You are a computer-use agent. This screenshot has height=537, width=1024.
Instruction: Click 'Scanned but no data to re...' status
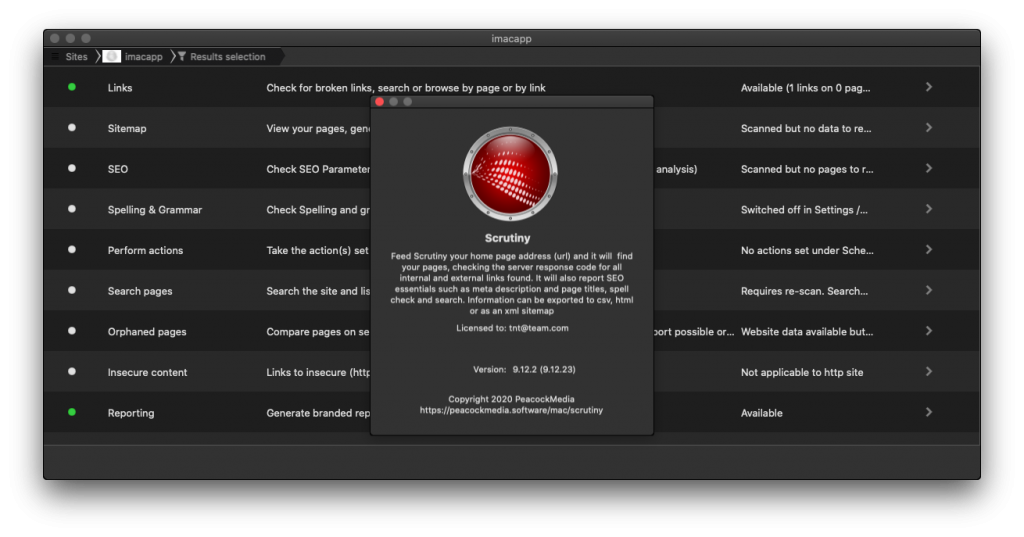[x=806, y=128]
